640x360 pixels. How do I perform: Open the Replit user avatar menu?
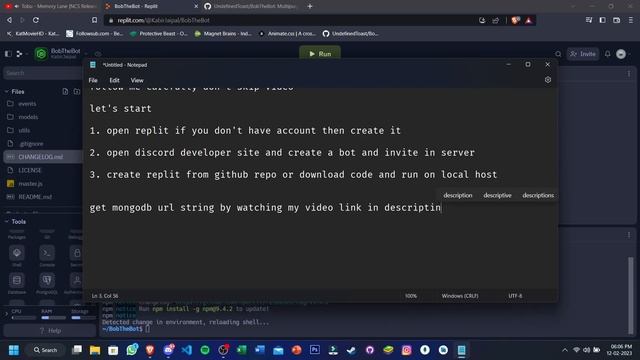click(621, 54)
